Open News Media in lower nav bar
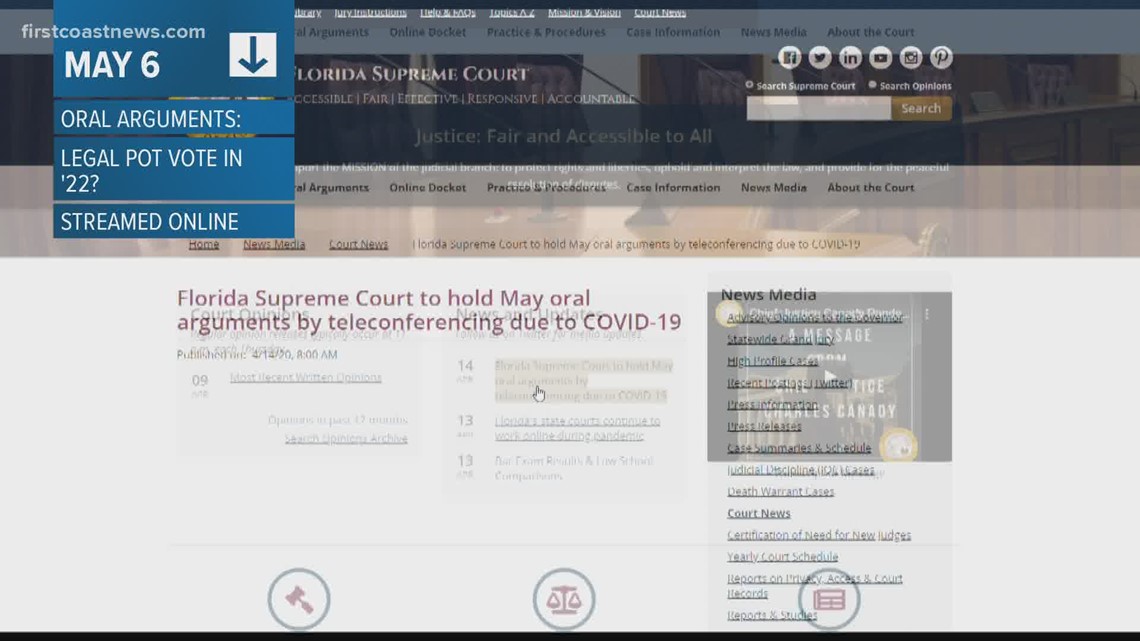This screenshot has width=1140, height=641. click(x=774, y=188)
